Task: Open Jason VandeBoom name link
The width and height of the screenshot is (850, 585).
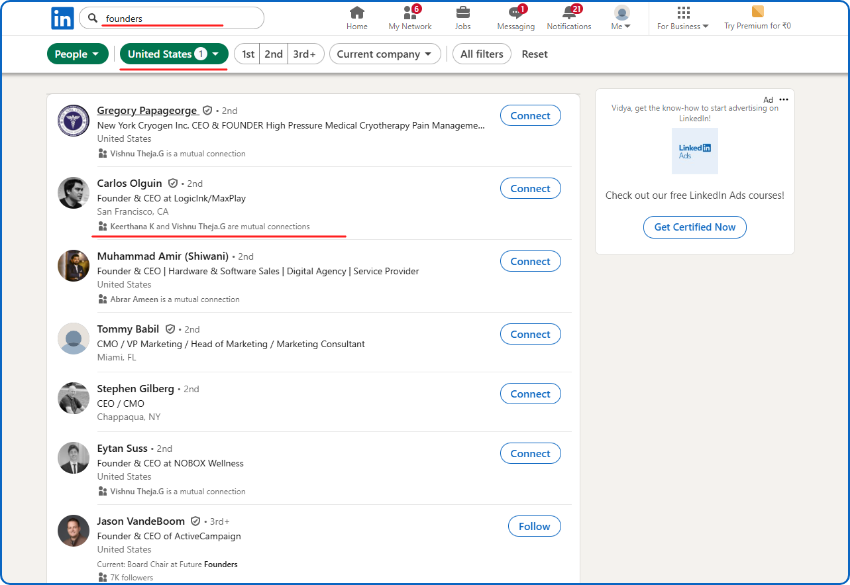Action: pyautogui.click(x=141, y=521)
